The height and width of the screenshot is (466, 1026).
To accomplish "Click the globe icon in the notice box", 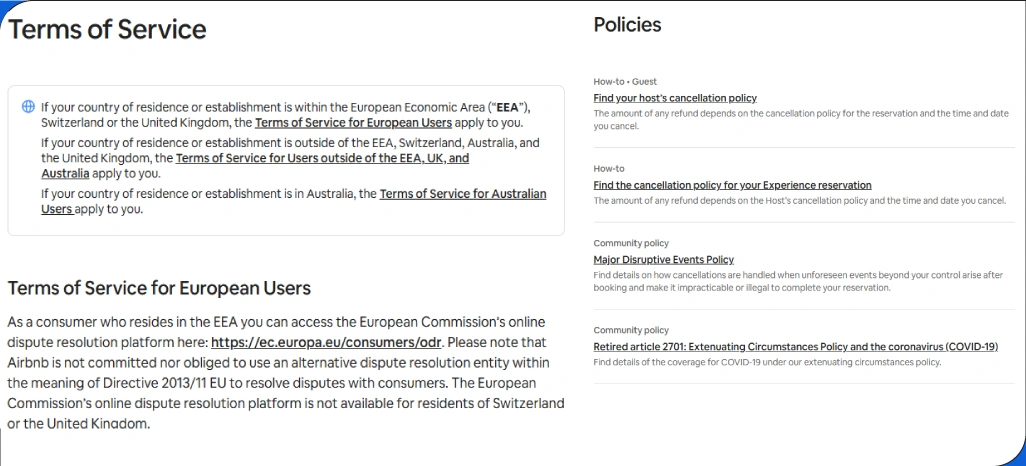I will [x=28, y=107].
